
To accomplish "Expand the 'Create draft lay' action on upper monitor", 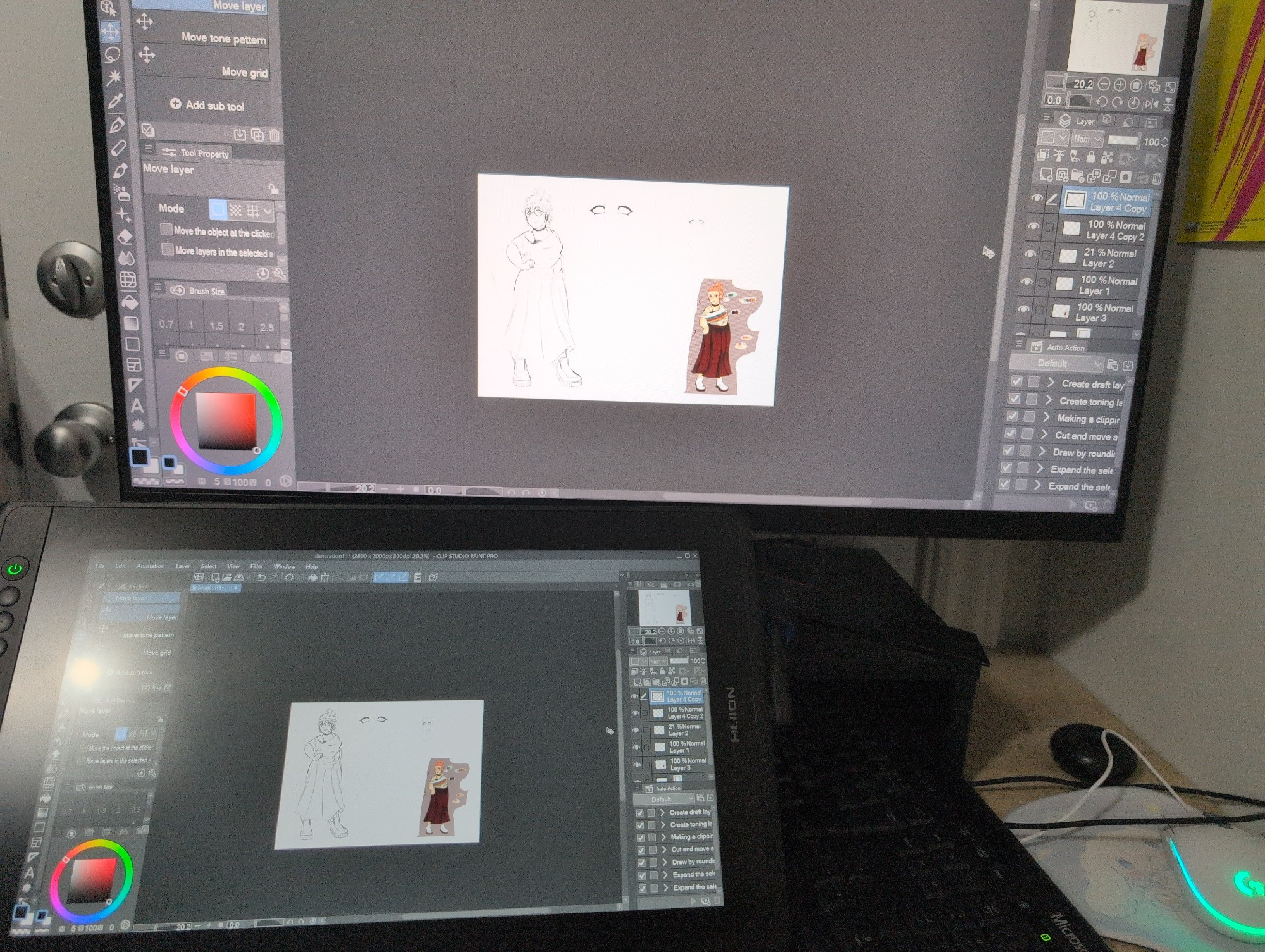I will tap(1051, 383).
